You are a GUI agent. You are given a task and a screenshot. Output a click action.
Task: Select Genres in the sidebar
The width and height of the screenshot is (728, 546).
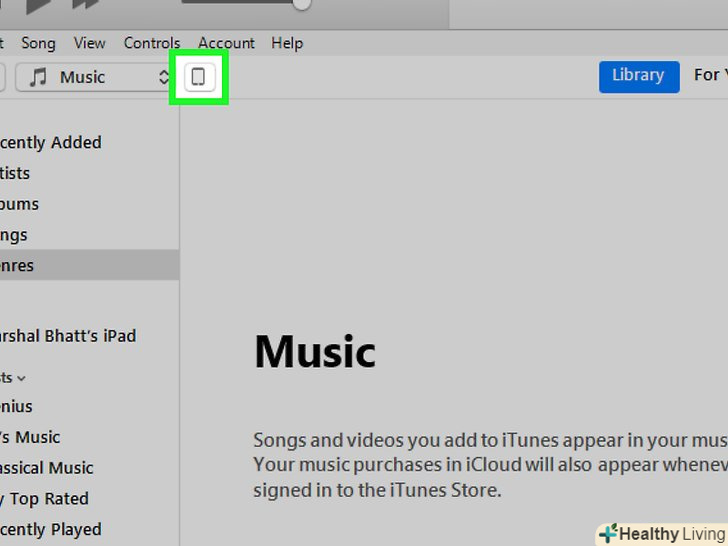89,265
